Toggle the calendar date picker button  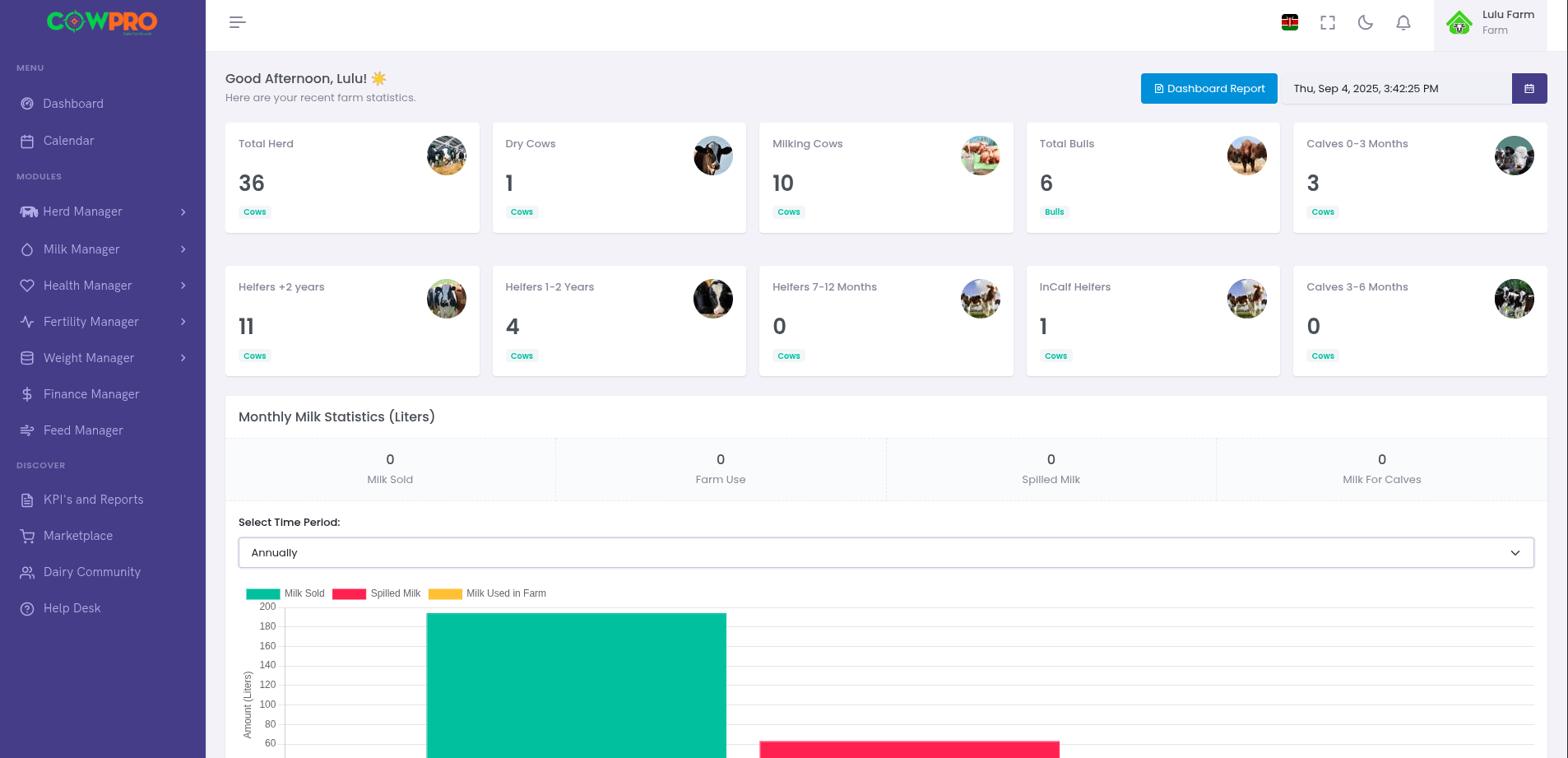coord(1530,88)
